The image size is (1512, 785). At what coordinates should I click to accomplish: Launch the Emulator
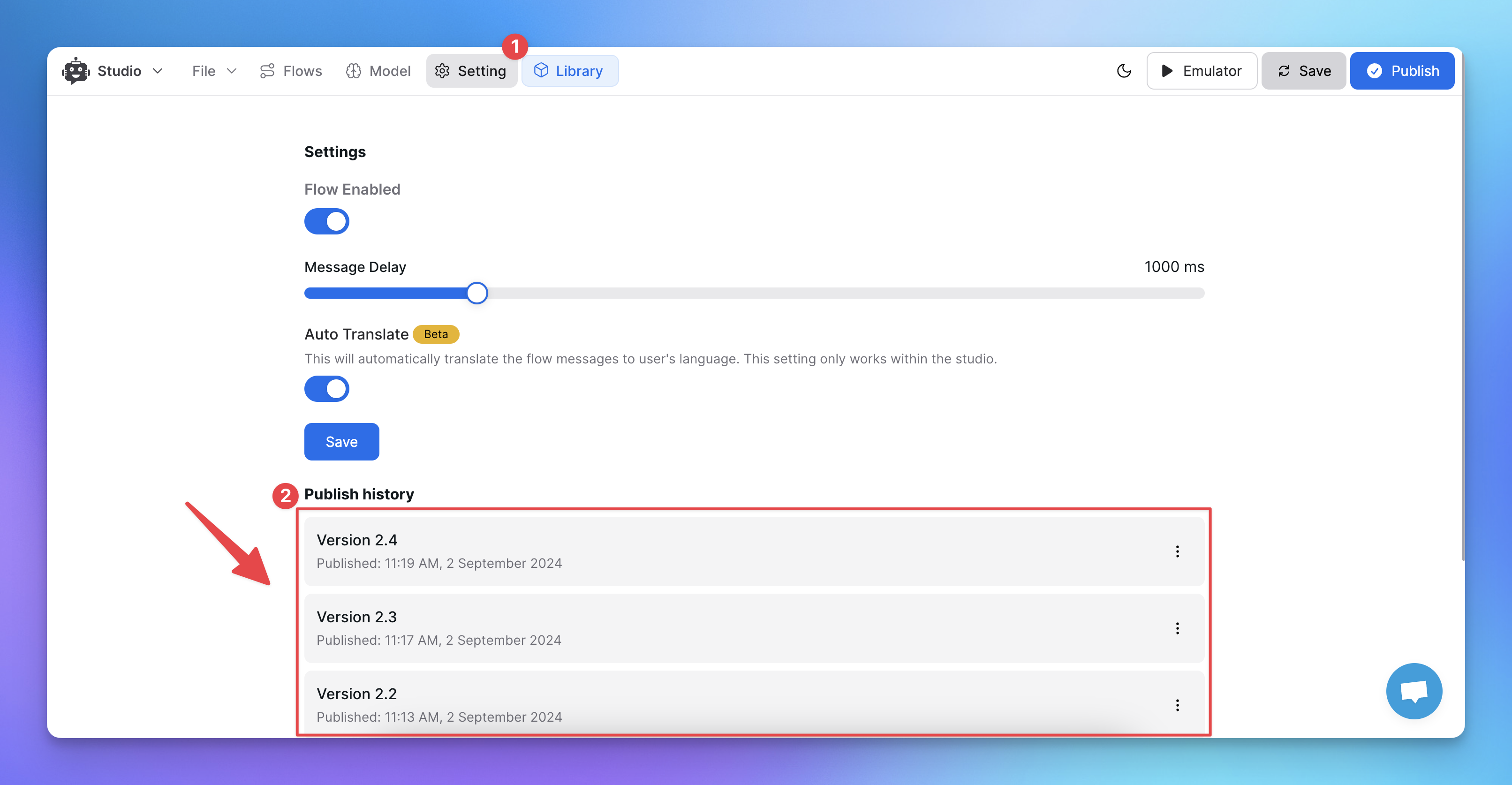1202,71
